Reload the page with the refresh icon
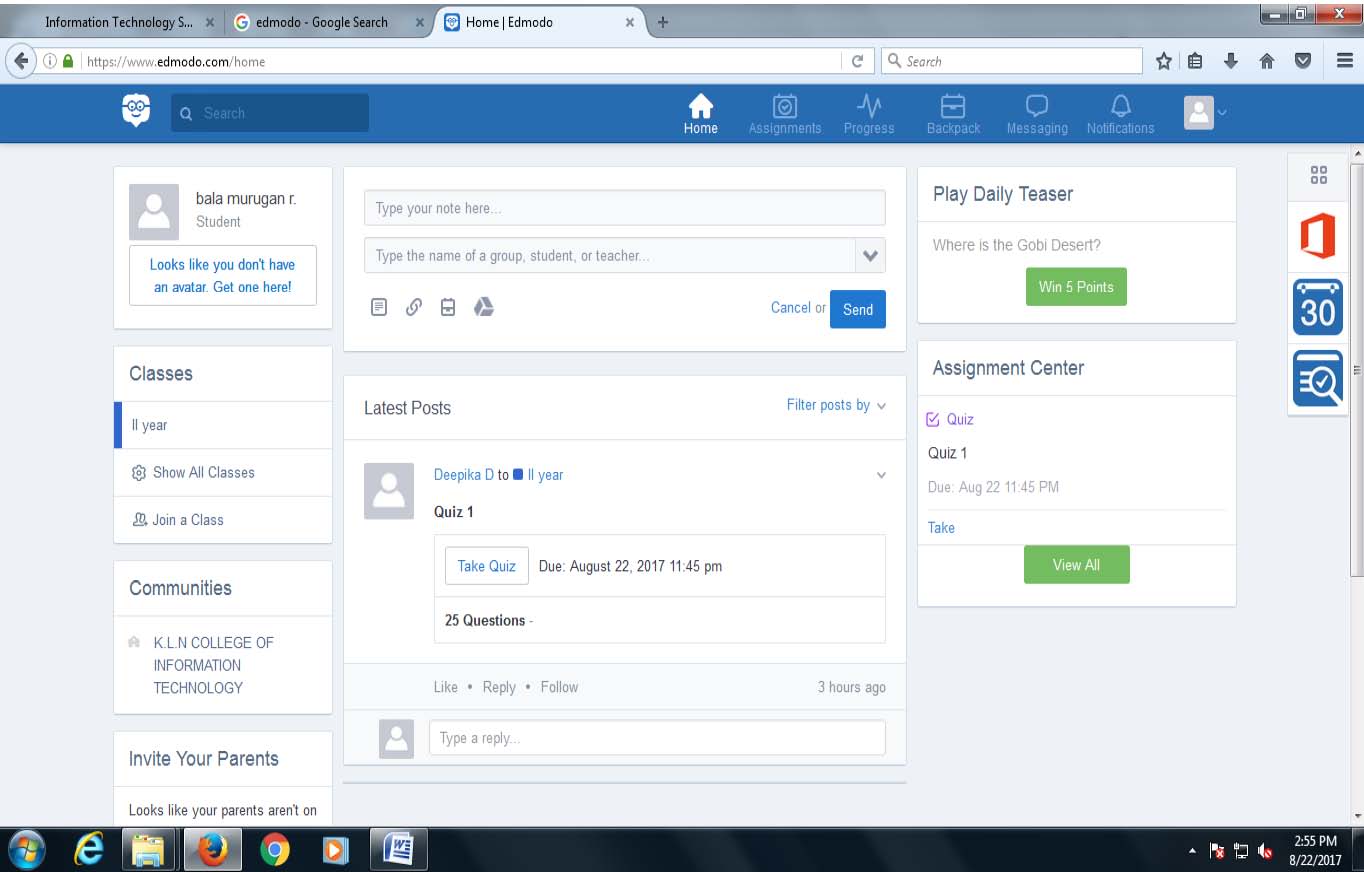 (x=857, y=61)
